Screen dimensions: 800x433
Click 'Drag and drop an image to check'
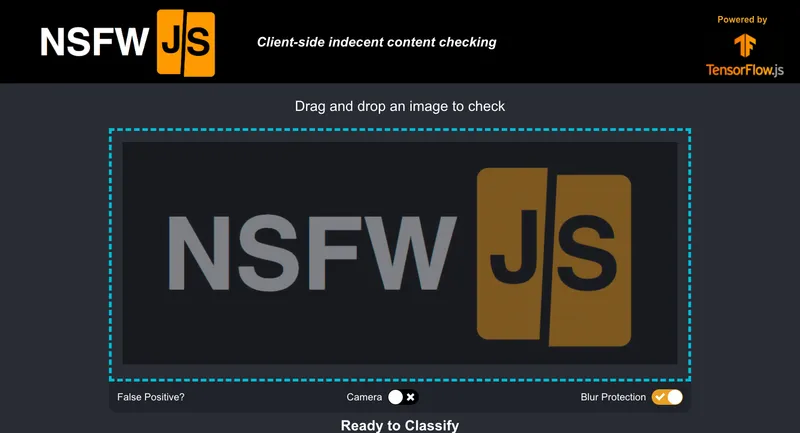click(400, 106)
